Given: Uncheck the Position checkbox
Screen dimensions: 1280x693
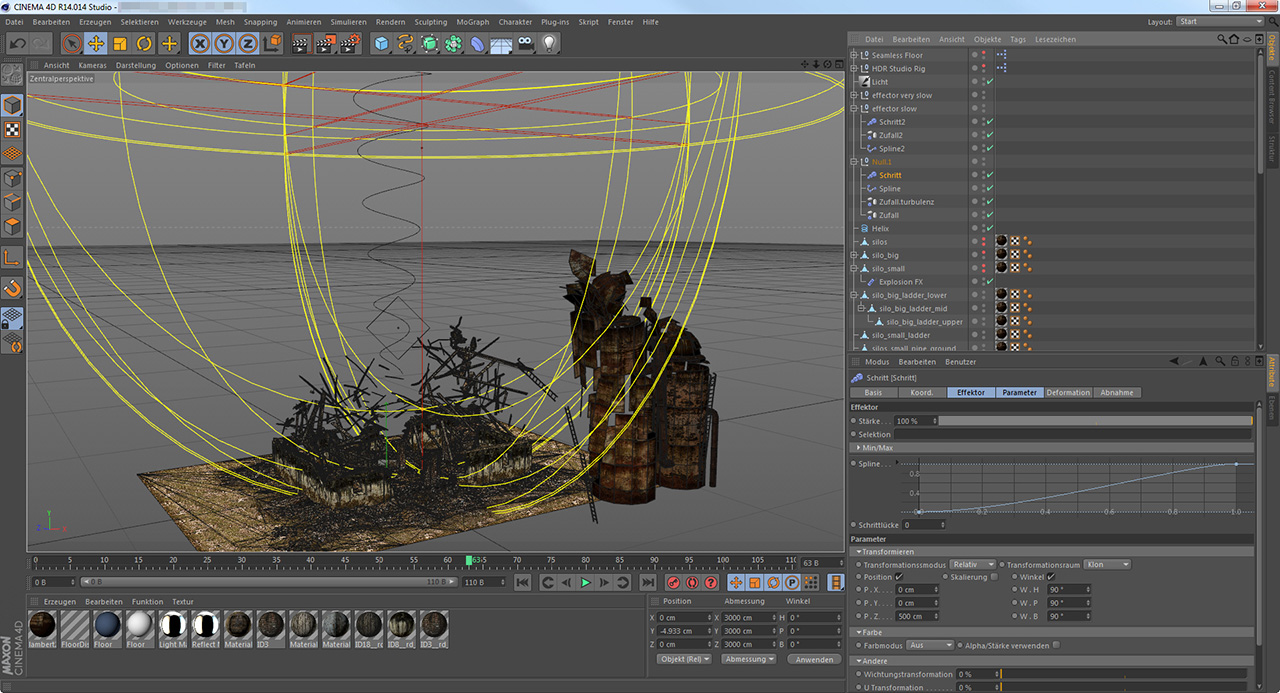Looking at the screenshot, I should [899, 577].
